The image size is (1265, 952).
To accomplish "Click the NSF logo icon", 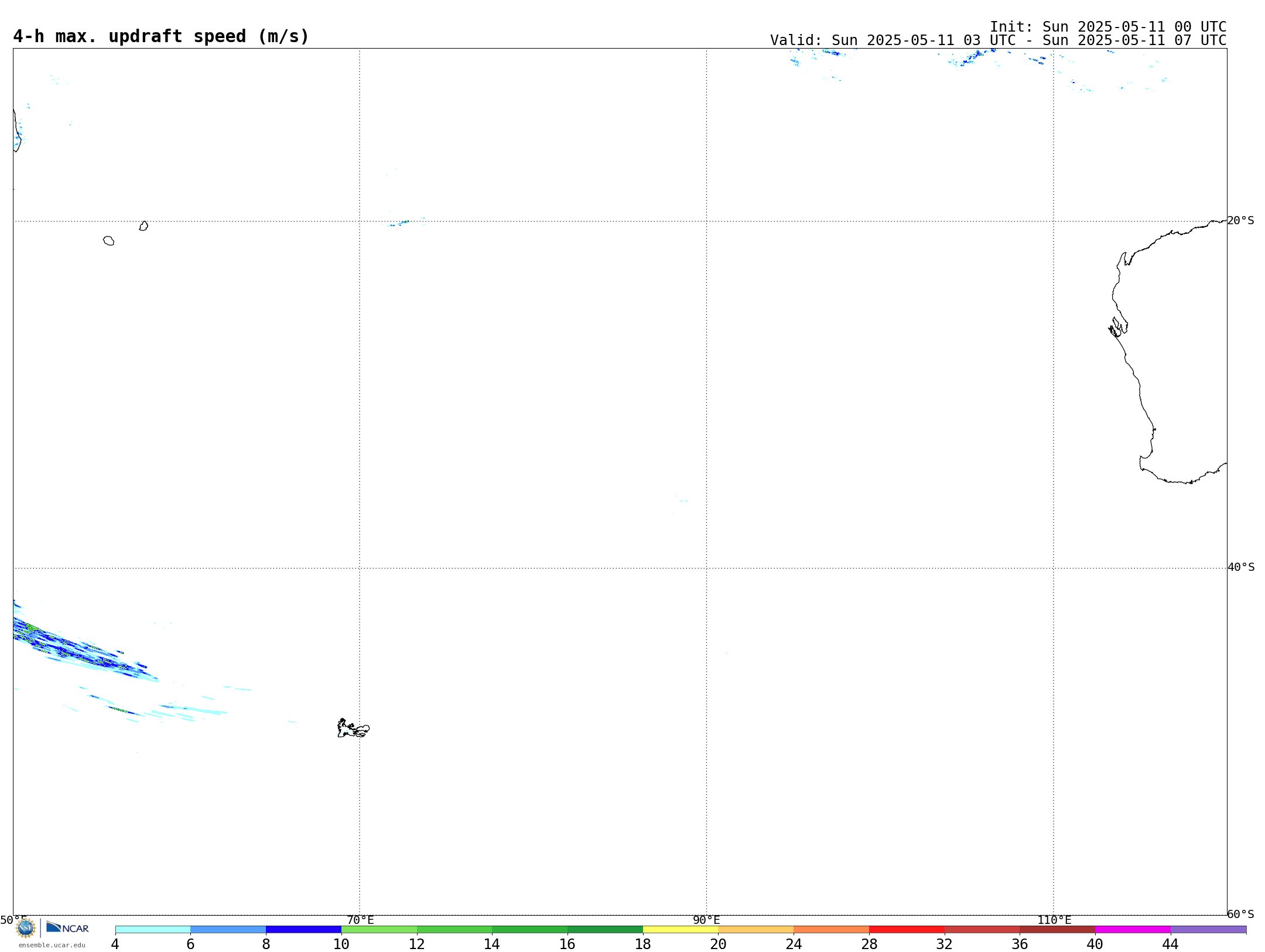I will [26, 927].
